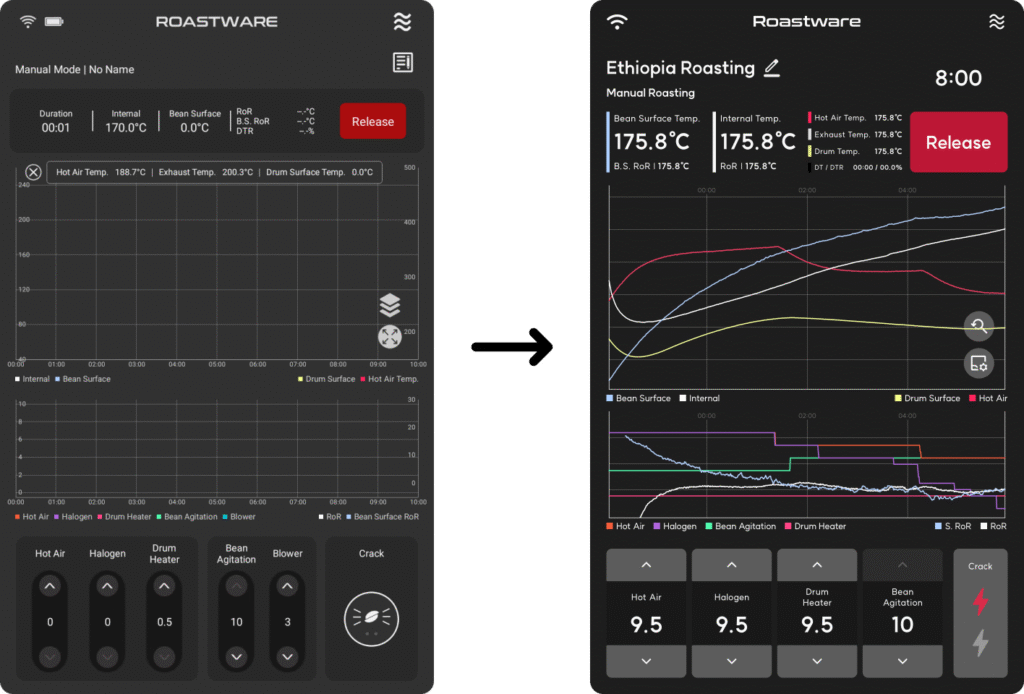Tap the ROASTWARE logo on the left screen
Viewport: 1024px width, 694px height.
pyautogui.click(x=217, y=22)
